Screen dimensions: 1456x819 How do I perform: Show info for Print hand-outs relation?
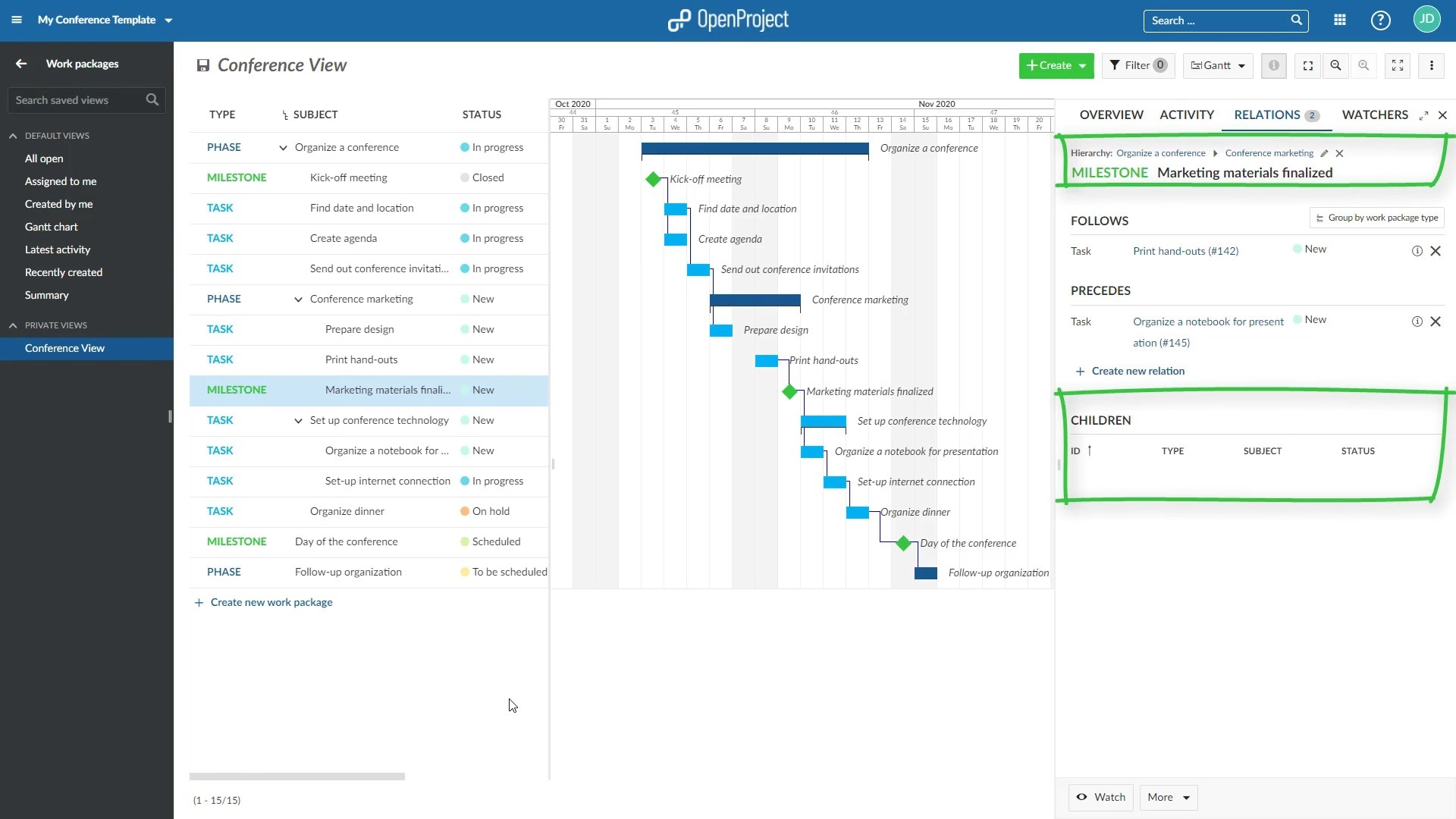point(1417,251)
